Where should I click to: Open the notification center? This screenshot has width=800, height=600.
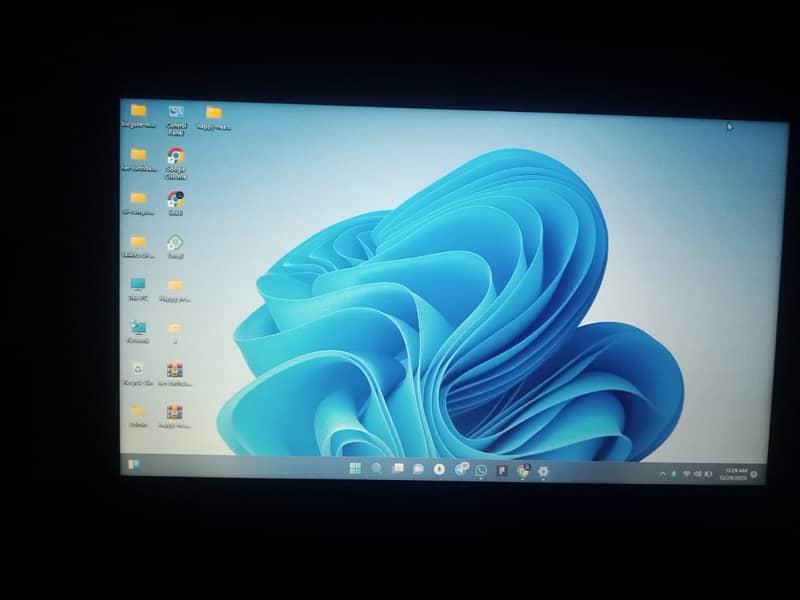pos(756,474)
